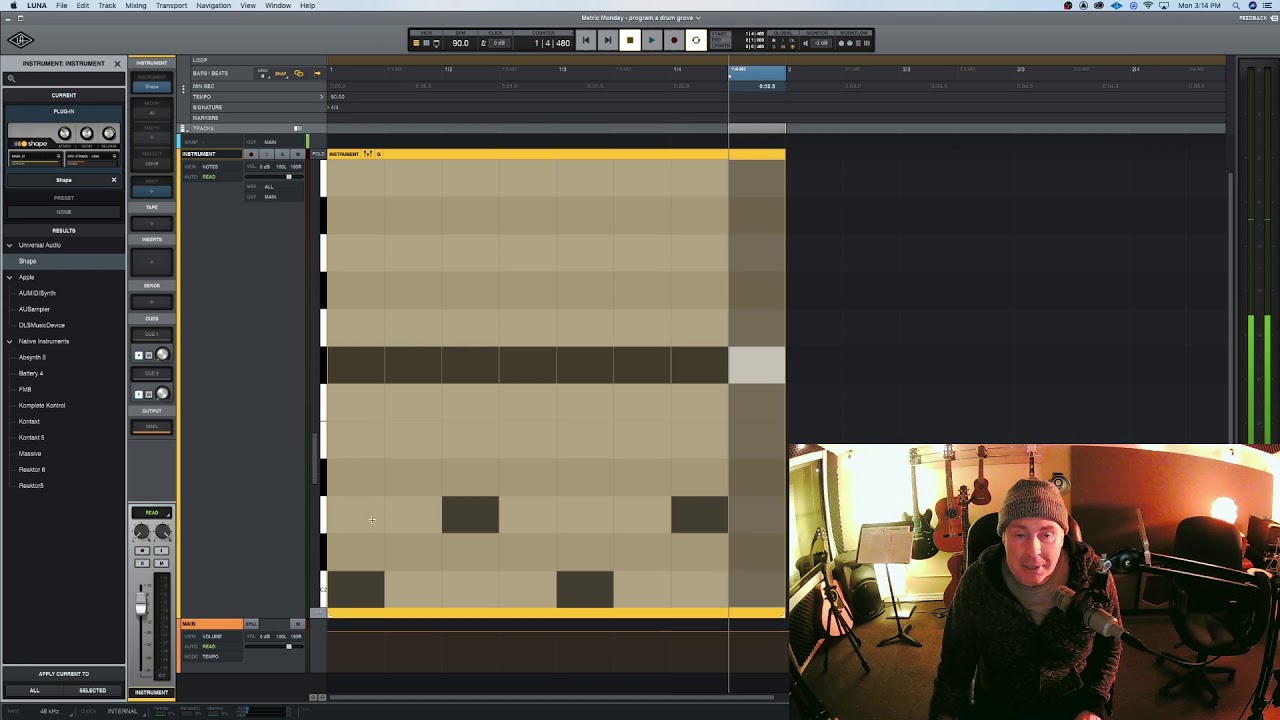
Task: Click the link icon next to Snap
Action: click(298, 73)
